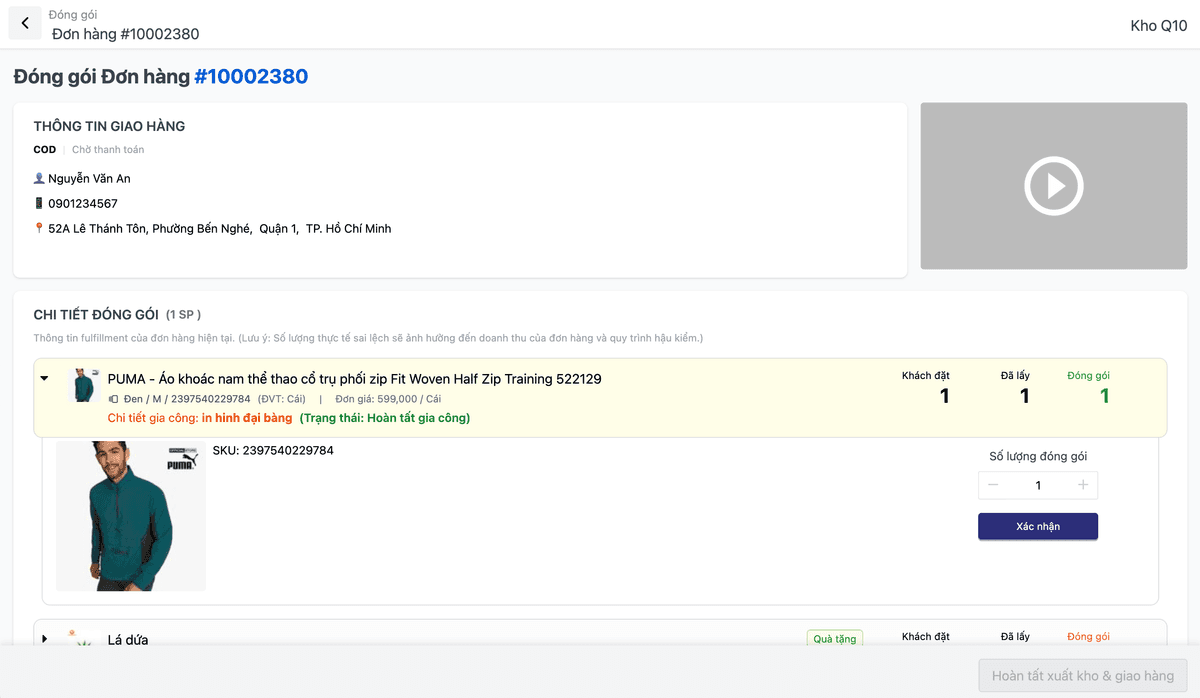Click the phone icon beside 0901234567
The height and width of the screenshot is (698, 1200).
pyautogui.click(x=39, y=204)
